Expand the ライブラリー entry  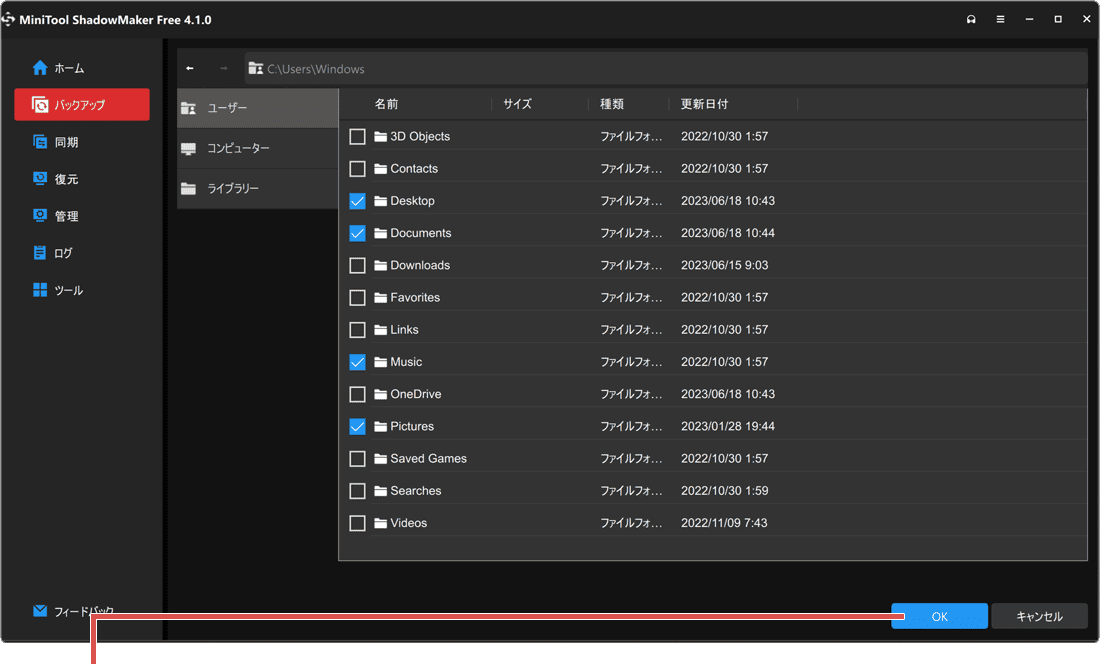pyautogui.click(x=257, y=188)
